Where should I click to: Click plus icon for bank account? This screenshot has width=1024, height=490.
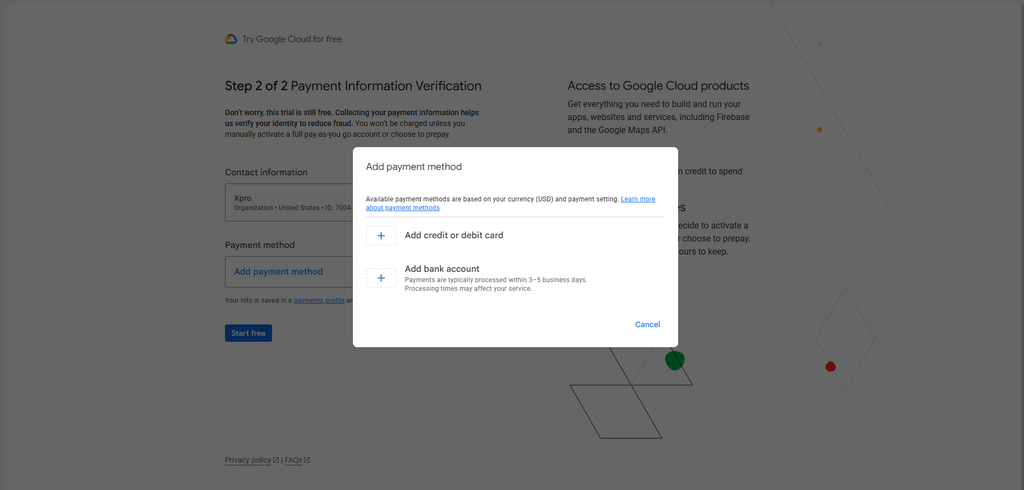coord(381,278)
